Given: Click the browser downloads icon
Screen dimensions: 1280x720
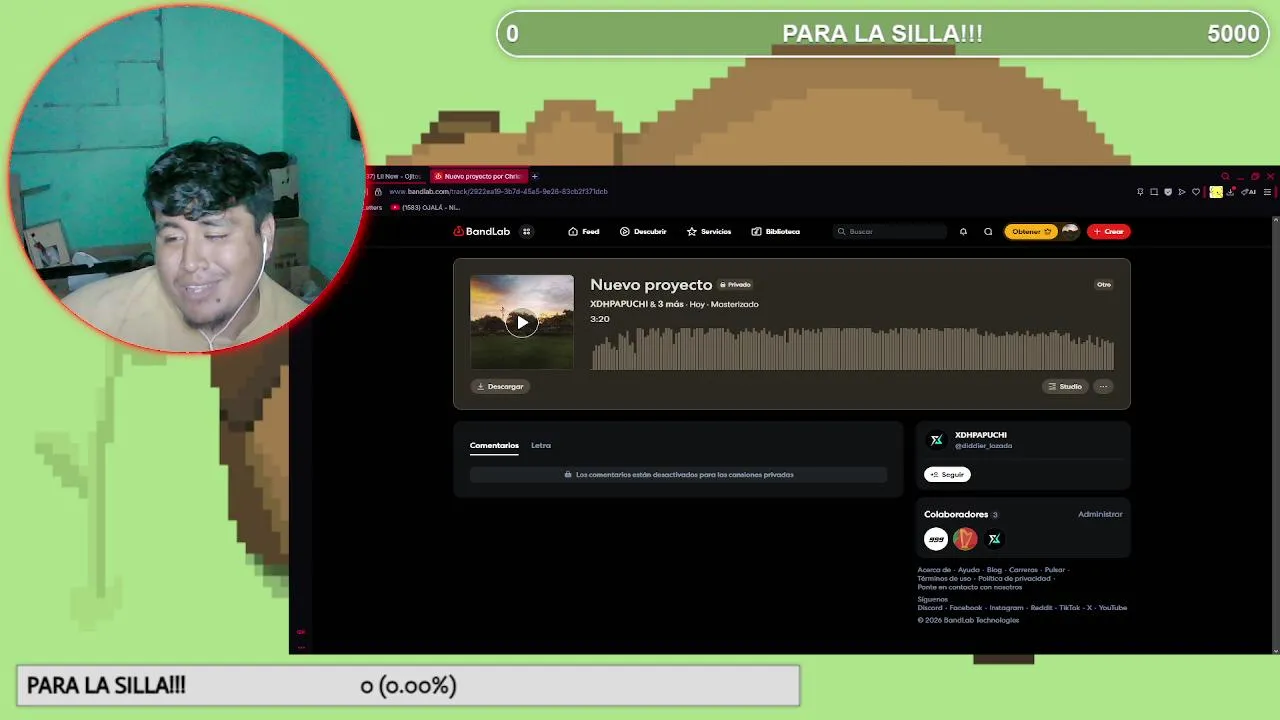Looking at the screenshot, I should tap(1230, 192).
